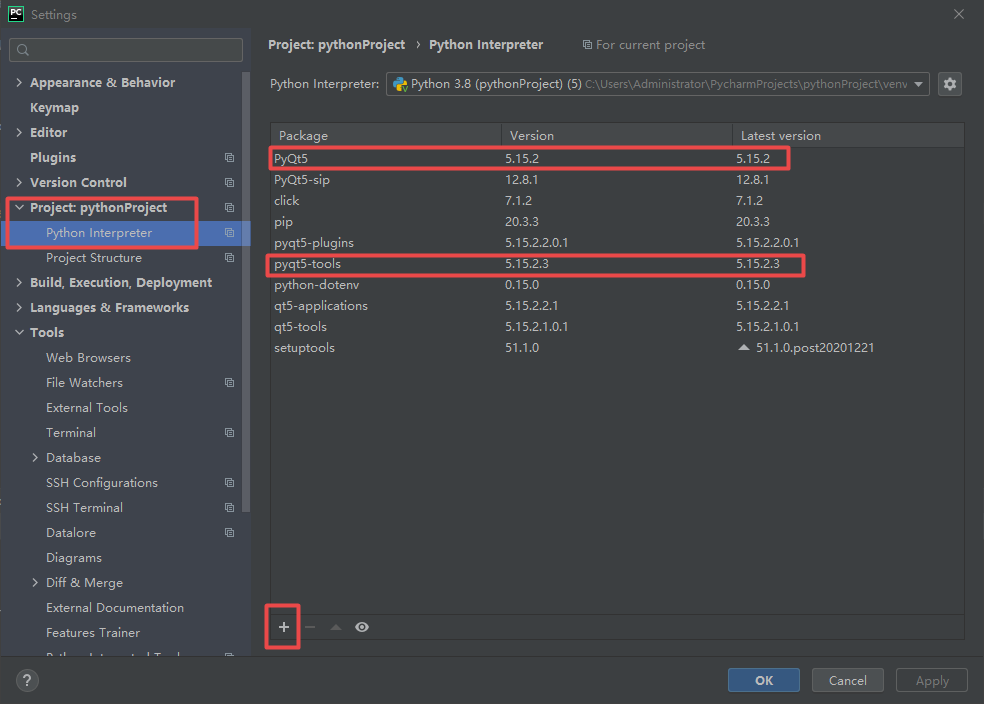Screen dimensions: 984x704
Task: Click the Python logo next to interpreter name
Action: pyautogui.click(x=401, y=84)
